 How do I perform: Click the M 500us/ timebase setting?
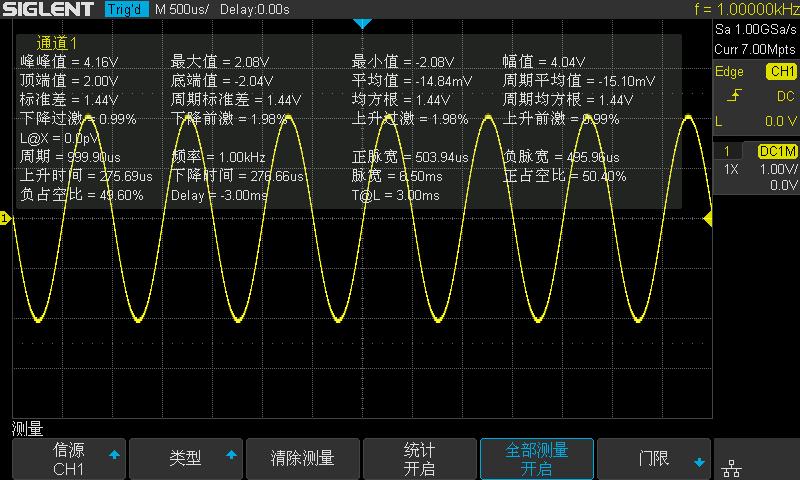tap(181, 9)
